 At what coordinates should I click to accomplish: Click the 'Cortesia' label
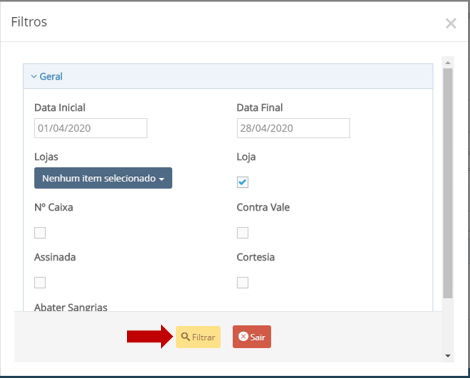click(256, 257)
